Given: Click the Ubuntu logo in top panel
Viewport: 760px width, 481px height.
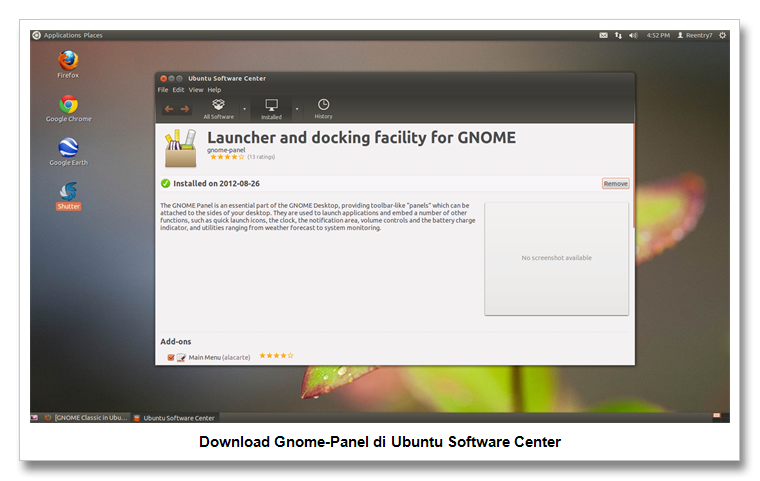Looking at the screenshot, I should pos(36,35).
